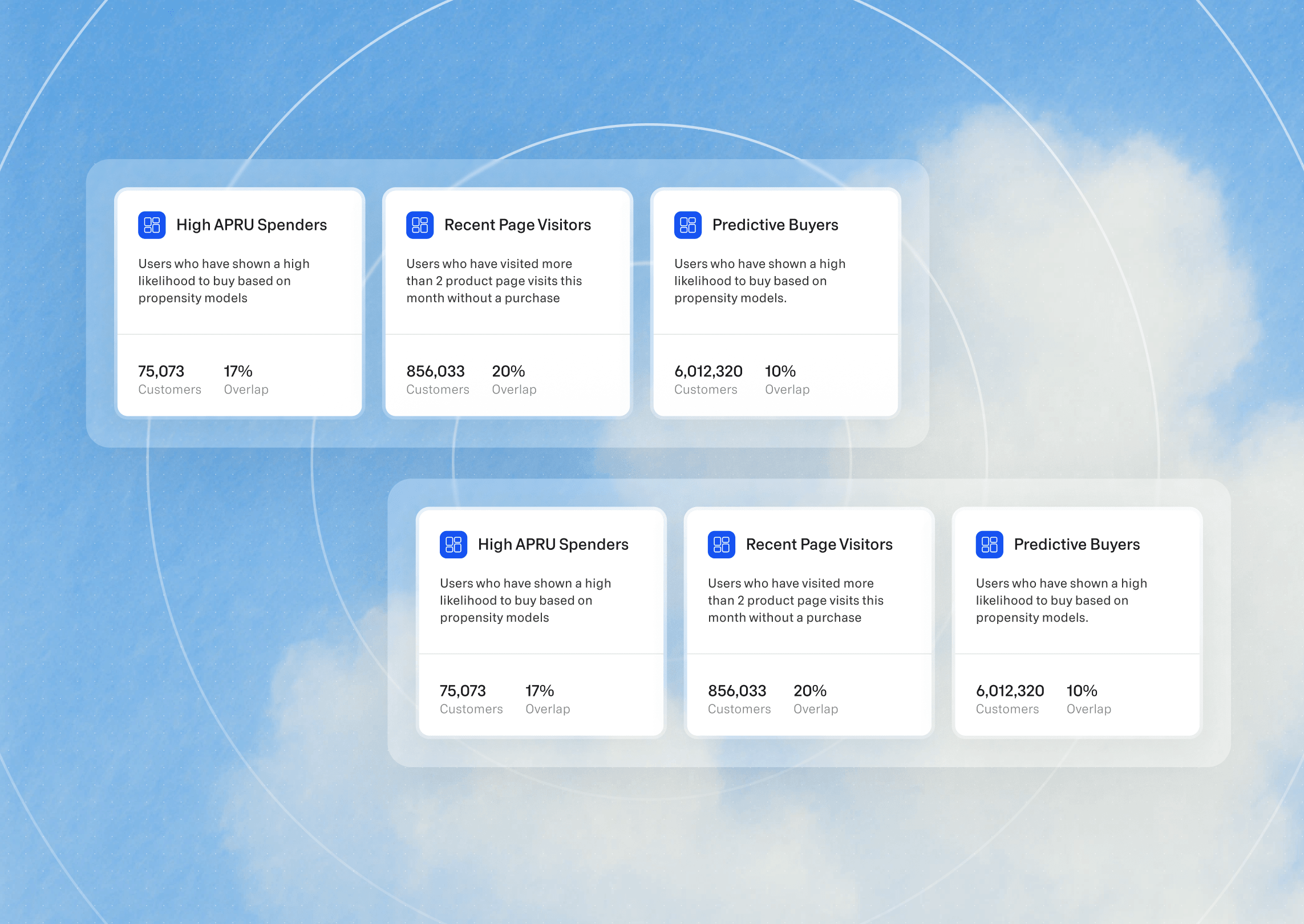Click 6,012,320 Customers count in top row

pos(708,372)
